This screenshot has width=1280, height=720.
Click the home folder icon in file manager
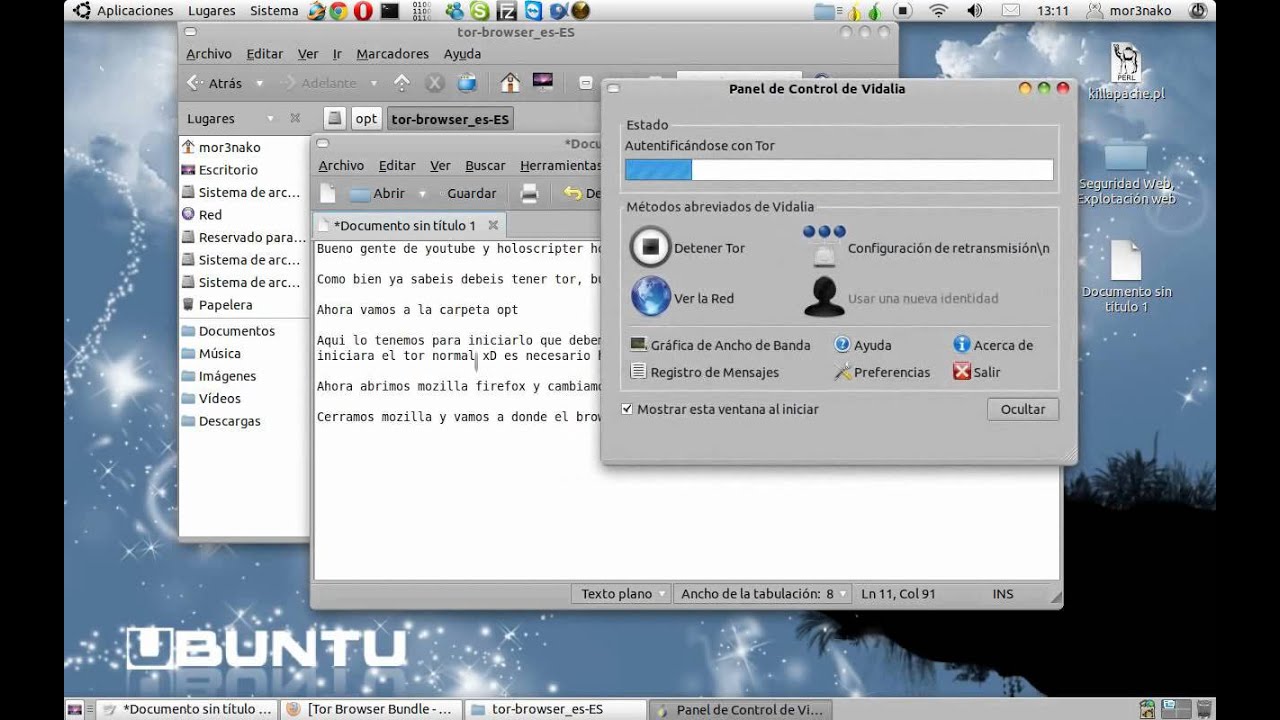click(x=510, y=83)
